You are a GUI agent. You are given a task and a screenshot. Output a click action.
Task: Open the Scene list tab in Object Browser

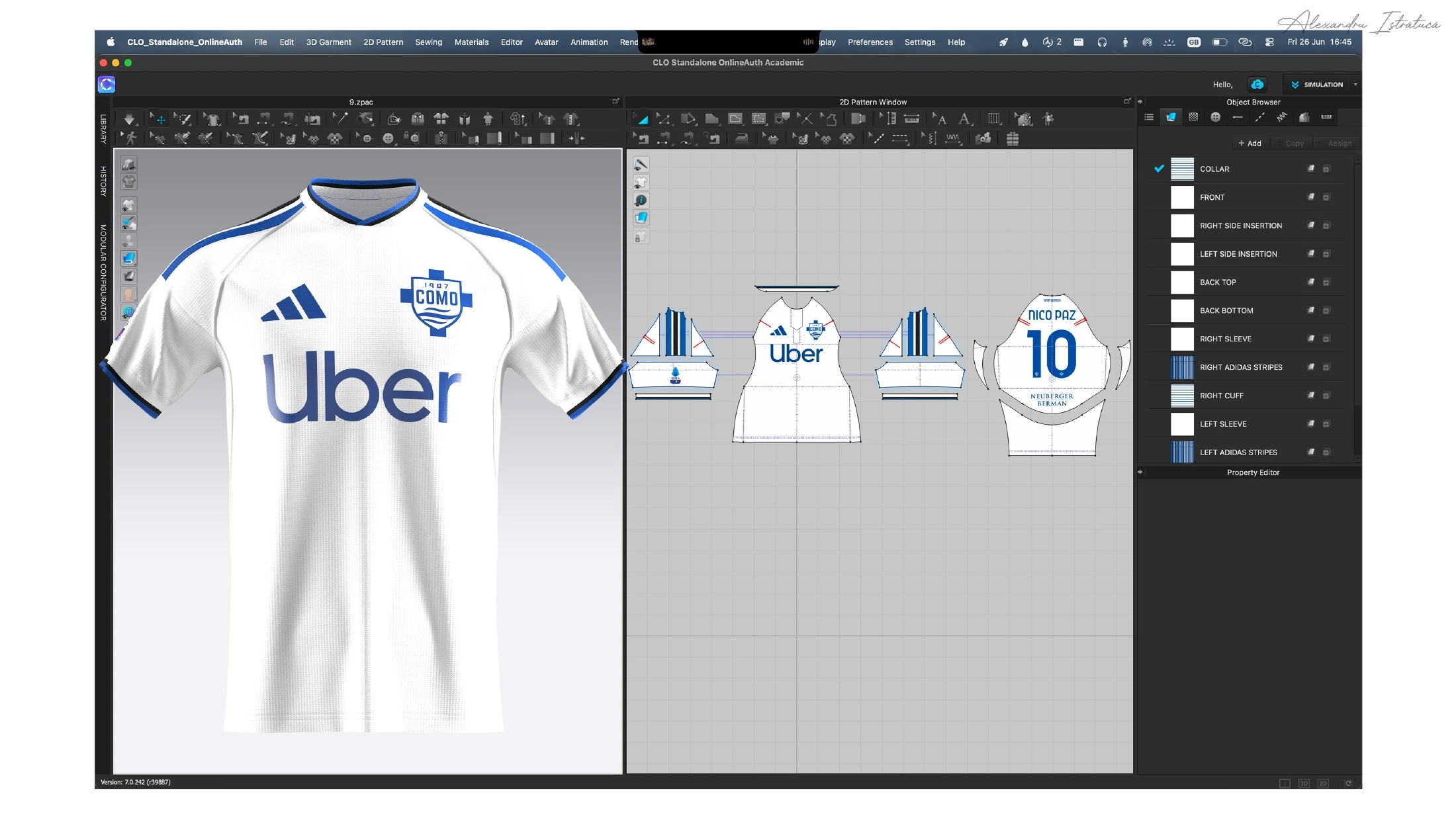(x=1149, y=117)
